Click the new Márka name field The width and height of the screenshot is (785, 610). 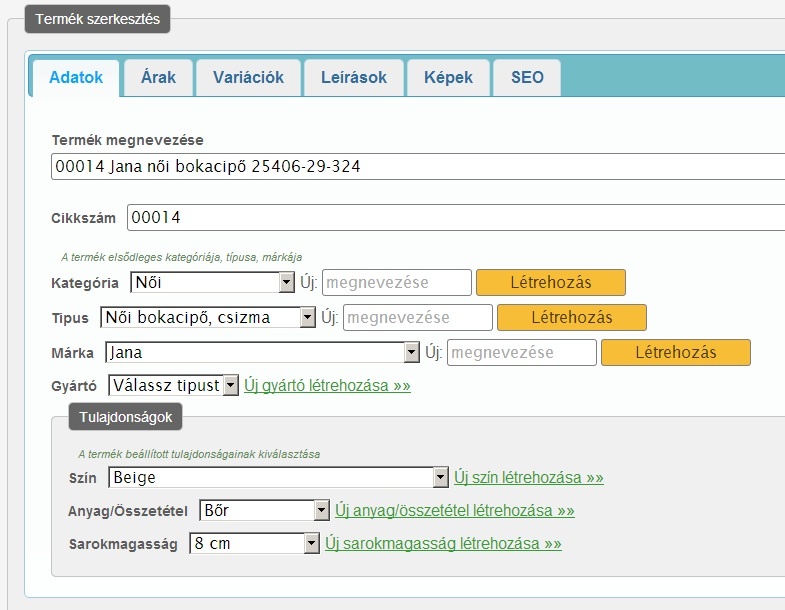click(x=522, y=353)
